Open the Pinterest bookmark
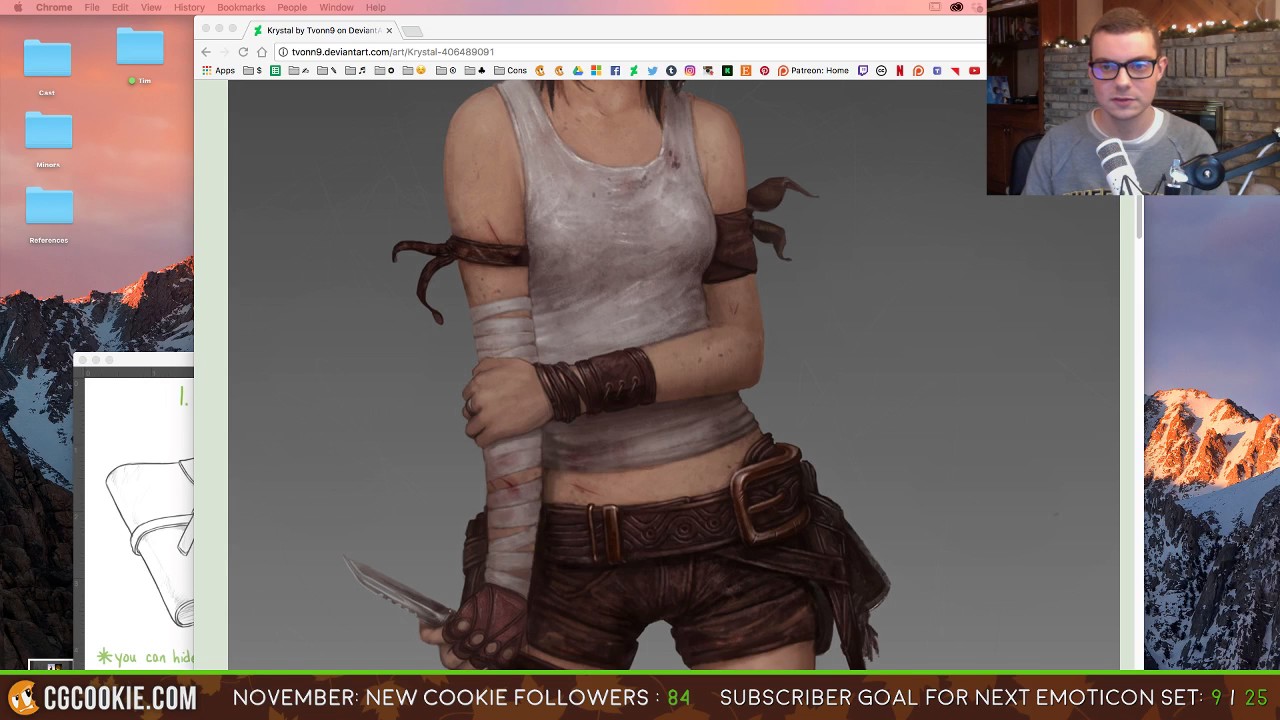Image resolution: width=1280 pixels, height=720 pixels. point(764,71)
